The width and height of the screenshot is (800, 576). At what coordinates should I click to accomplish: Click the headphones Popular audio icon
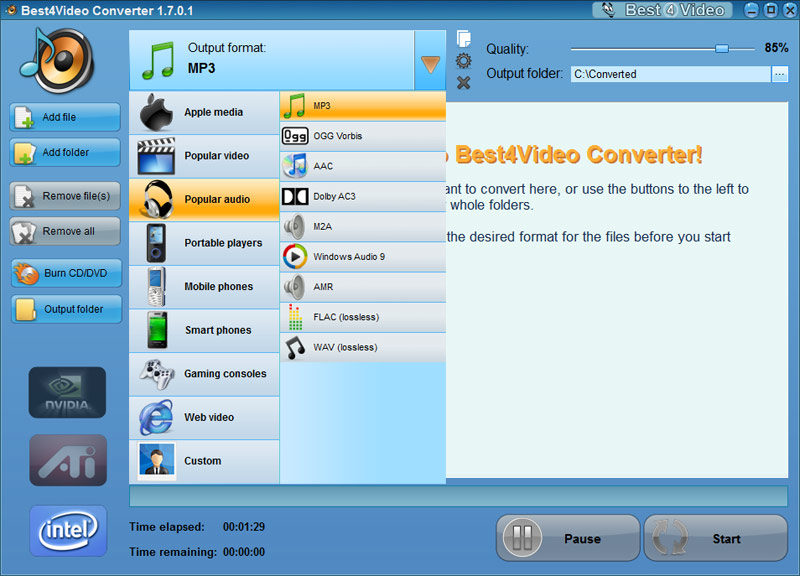pyautogui.click(x=157, y=199)
